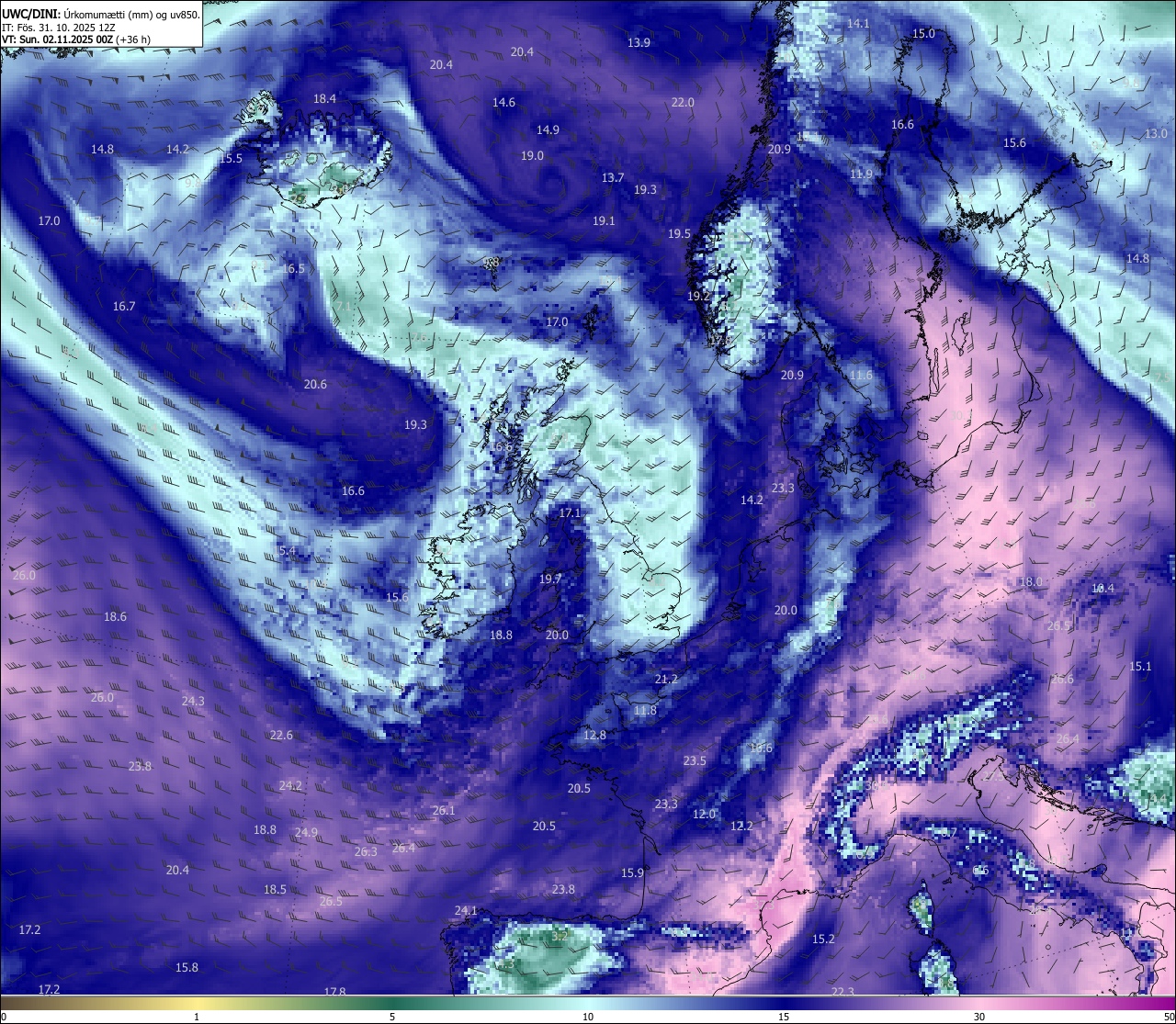Viewport: 1176px width, 1024px height.
Task: Click the color scale bar legend
Action: pos(588,1003)
